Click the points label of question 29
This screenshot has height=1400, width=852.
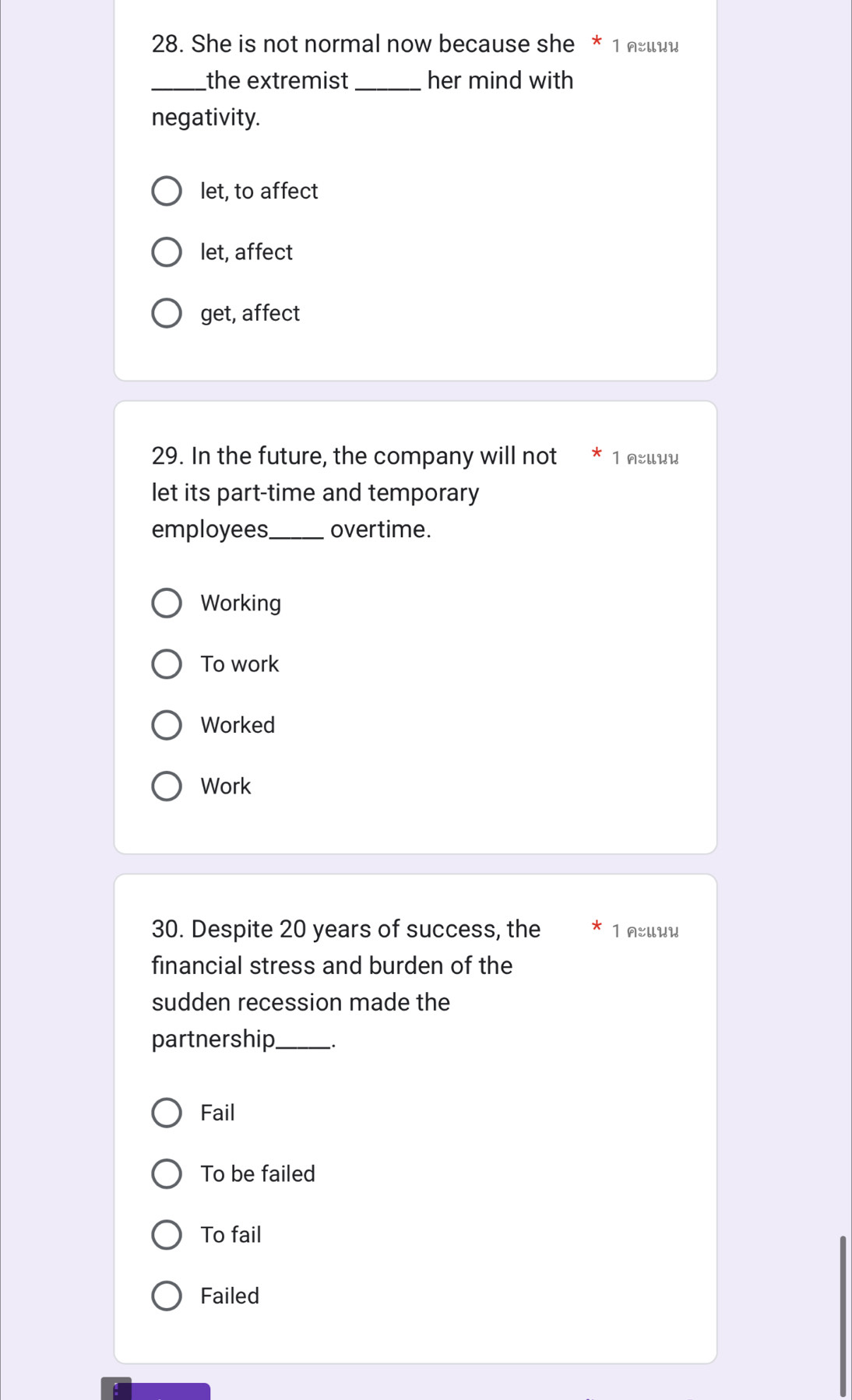(646, 457)
